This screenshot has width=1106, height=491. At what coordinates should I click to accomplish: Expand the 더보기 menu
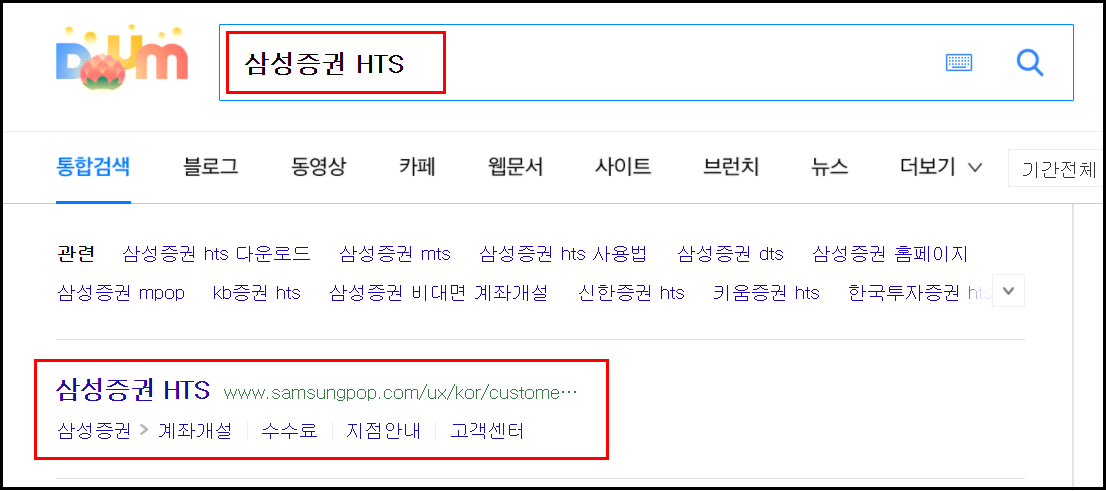[941, 167]
